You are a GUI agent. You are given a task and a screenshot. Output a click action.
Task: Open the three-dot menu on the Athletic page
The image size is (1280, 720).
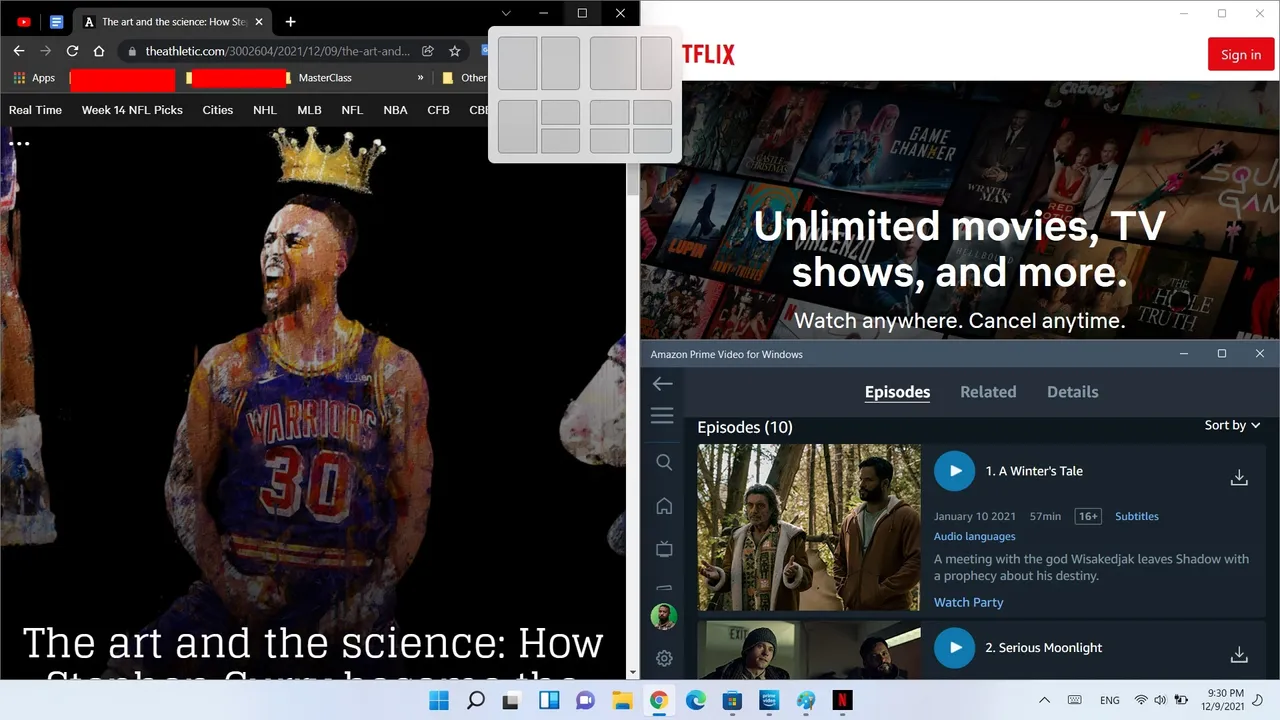click(19, 143)
